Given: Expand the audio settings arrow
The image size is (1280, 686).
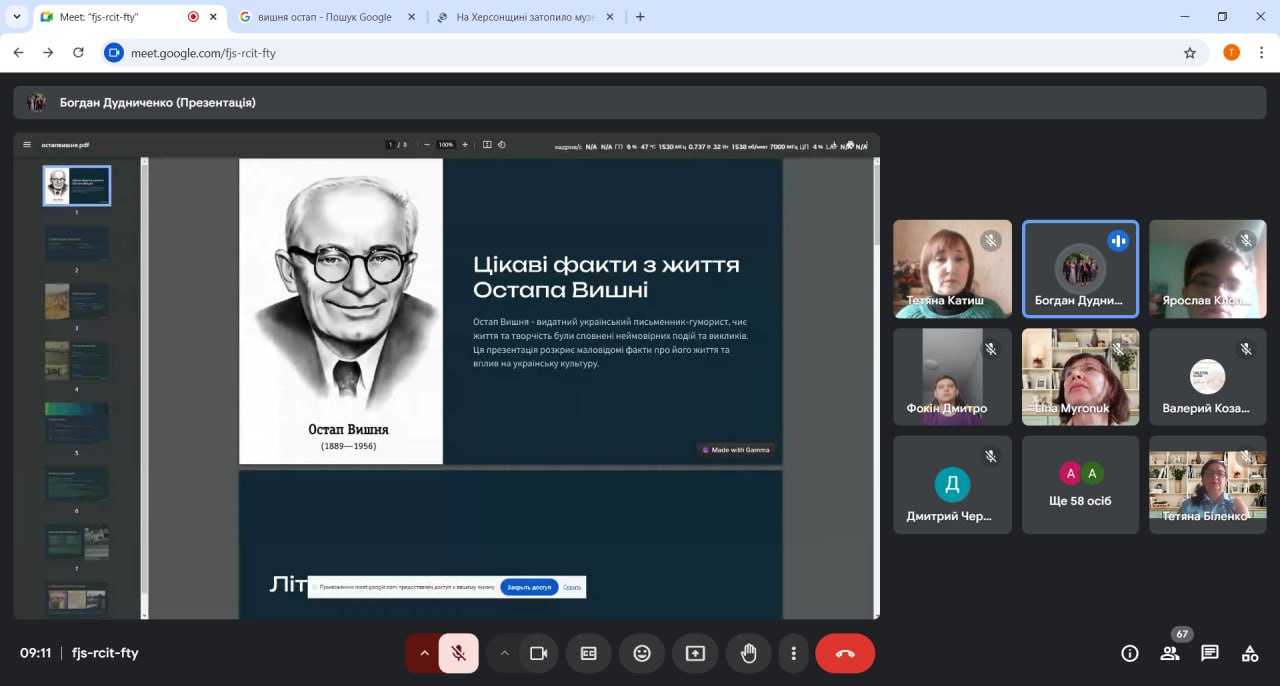Looking at the screenshot, I should coord(423,653).
